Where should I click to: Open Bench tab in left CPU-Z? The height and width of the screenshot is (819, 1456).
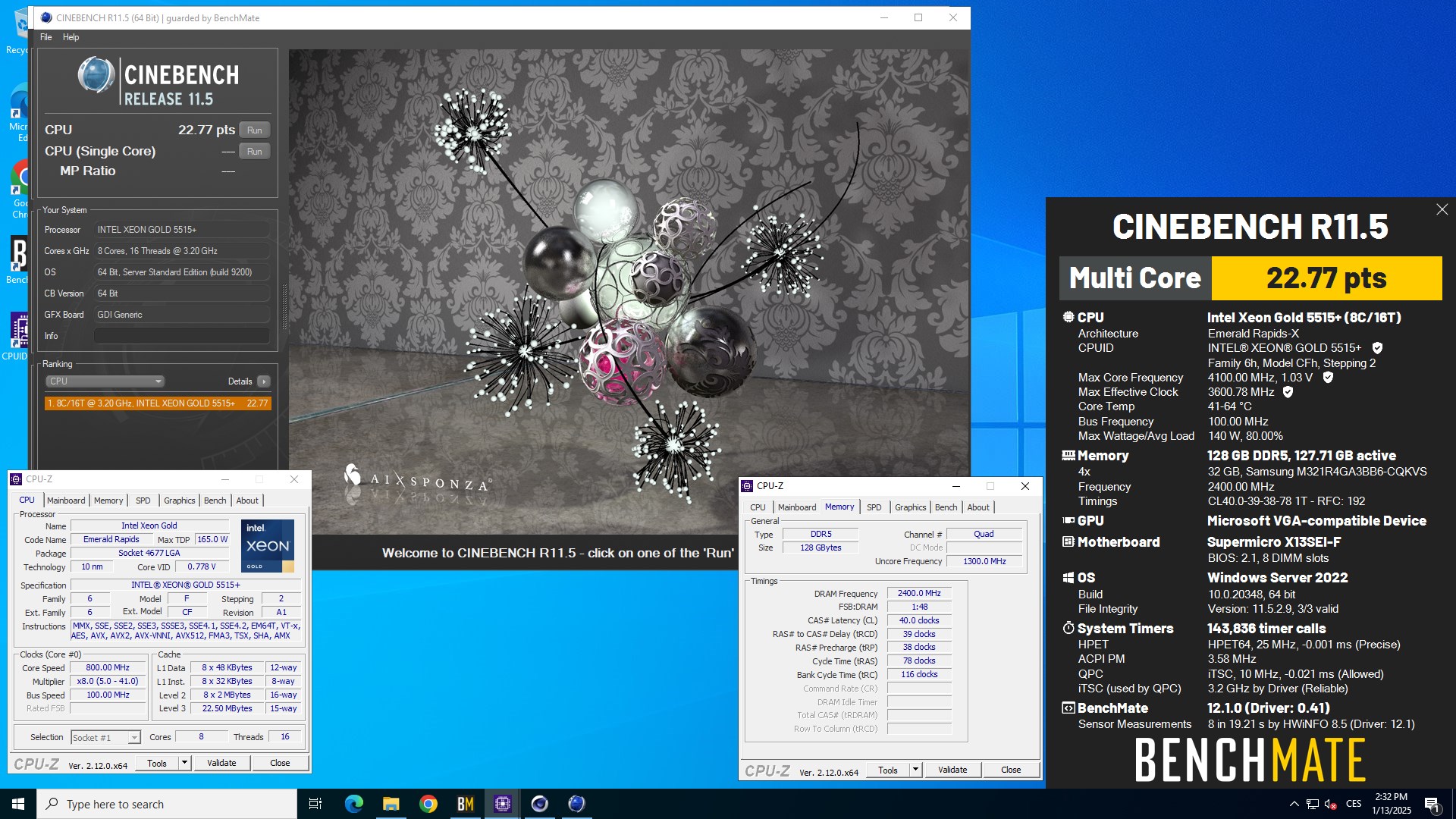pyautogui.click(x=215, y=500)
